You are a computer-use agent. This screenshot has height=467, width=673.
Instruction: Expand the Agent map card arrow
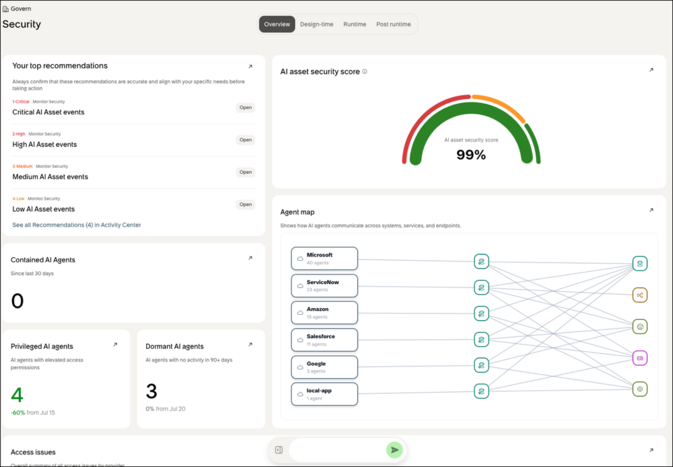click(x=651, y=210)
